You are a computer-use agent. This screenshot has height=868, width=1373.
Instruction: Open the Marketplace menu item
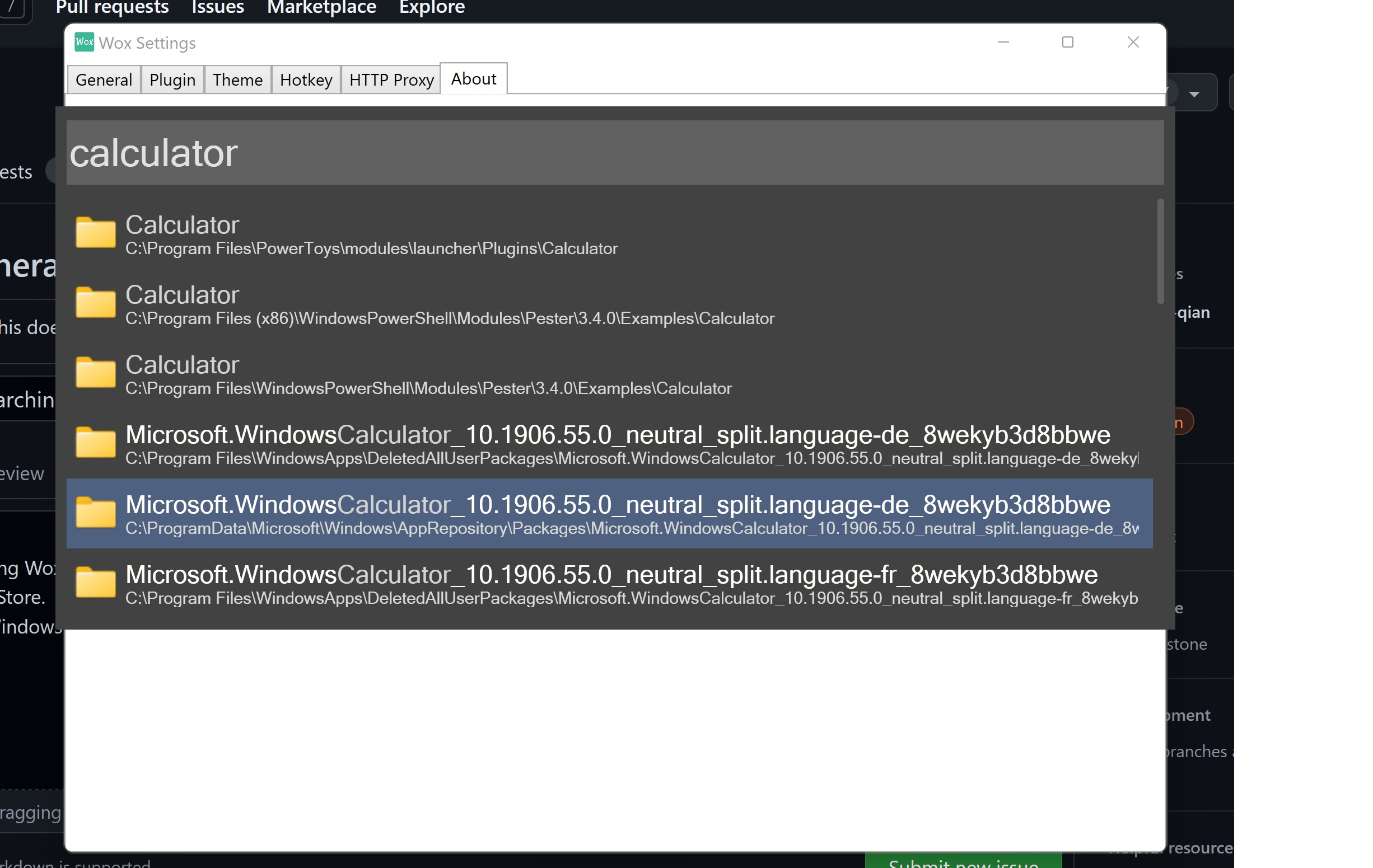pos(321,7)
